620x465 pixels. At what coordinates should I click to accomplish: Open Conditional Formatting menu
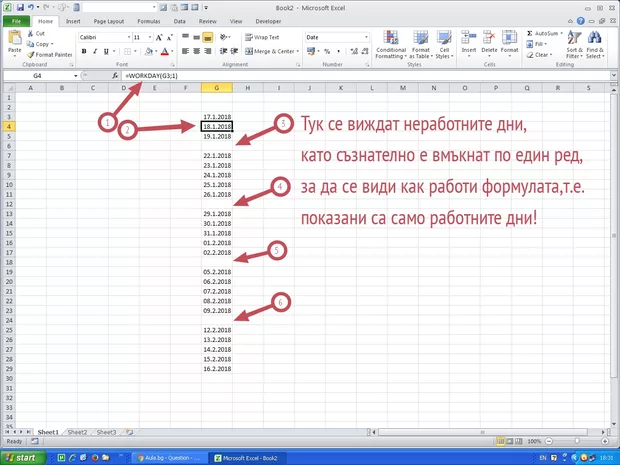(391, 44)
